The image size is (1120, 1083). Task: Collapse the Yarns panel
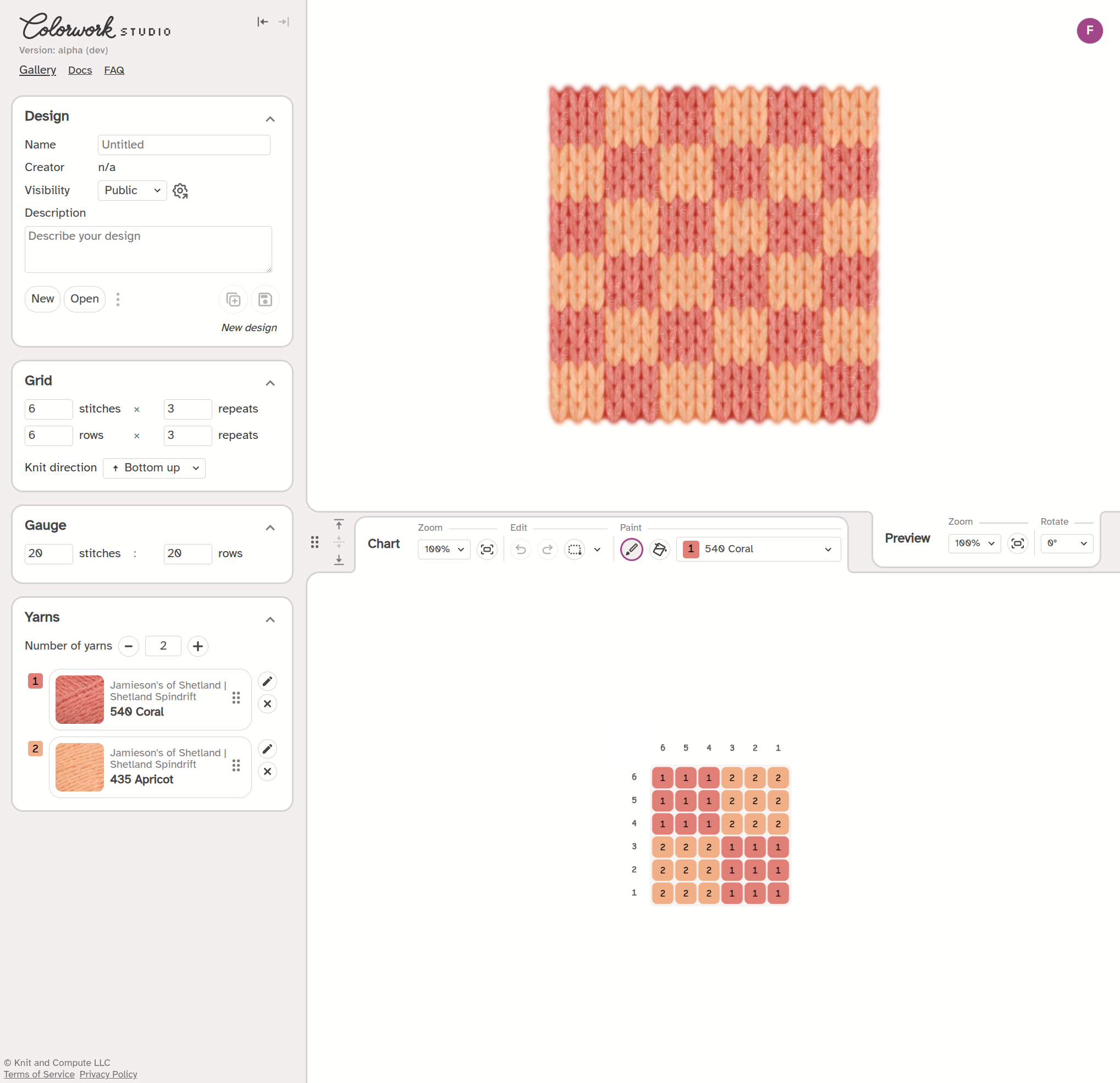point(271,619)
